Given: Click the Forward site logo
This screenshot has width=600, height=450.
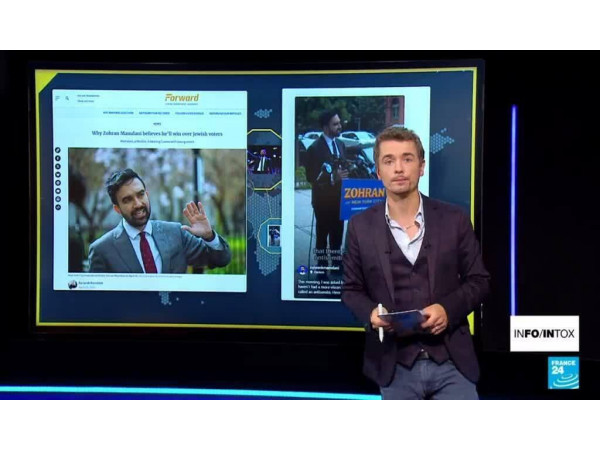Looking at the screenshot, I should click(181, 98).
